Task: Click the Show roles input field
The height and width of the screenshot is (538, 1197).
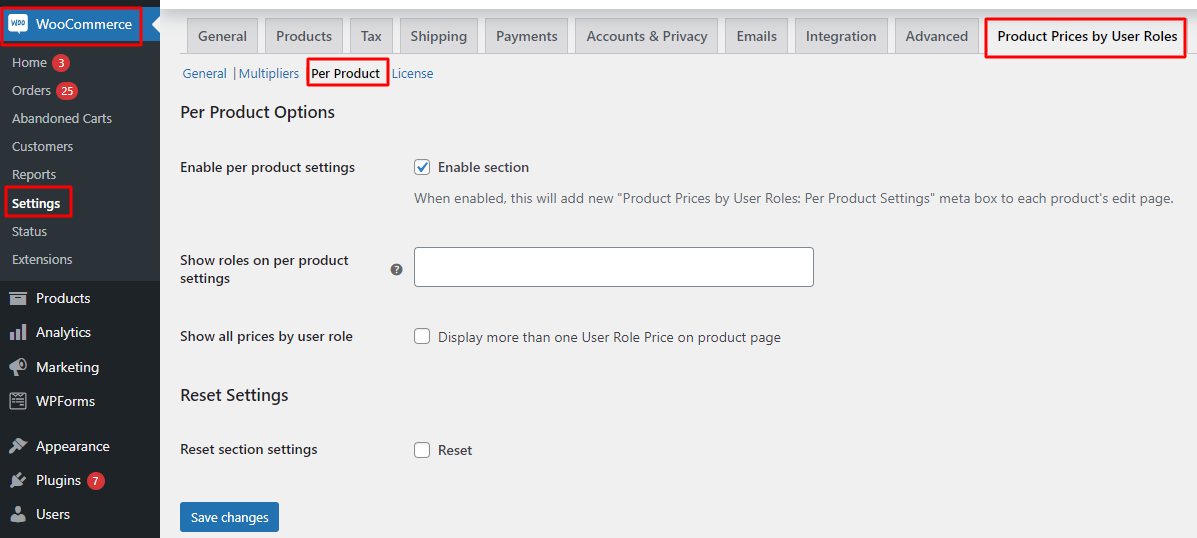Action: click(x=614, y=267)
